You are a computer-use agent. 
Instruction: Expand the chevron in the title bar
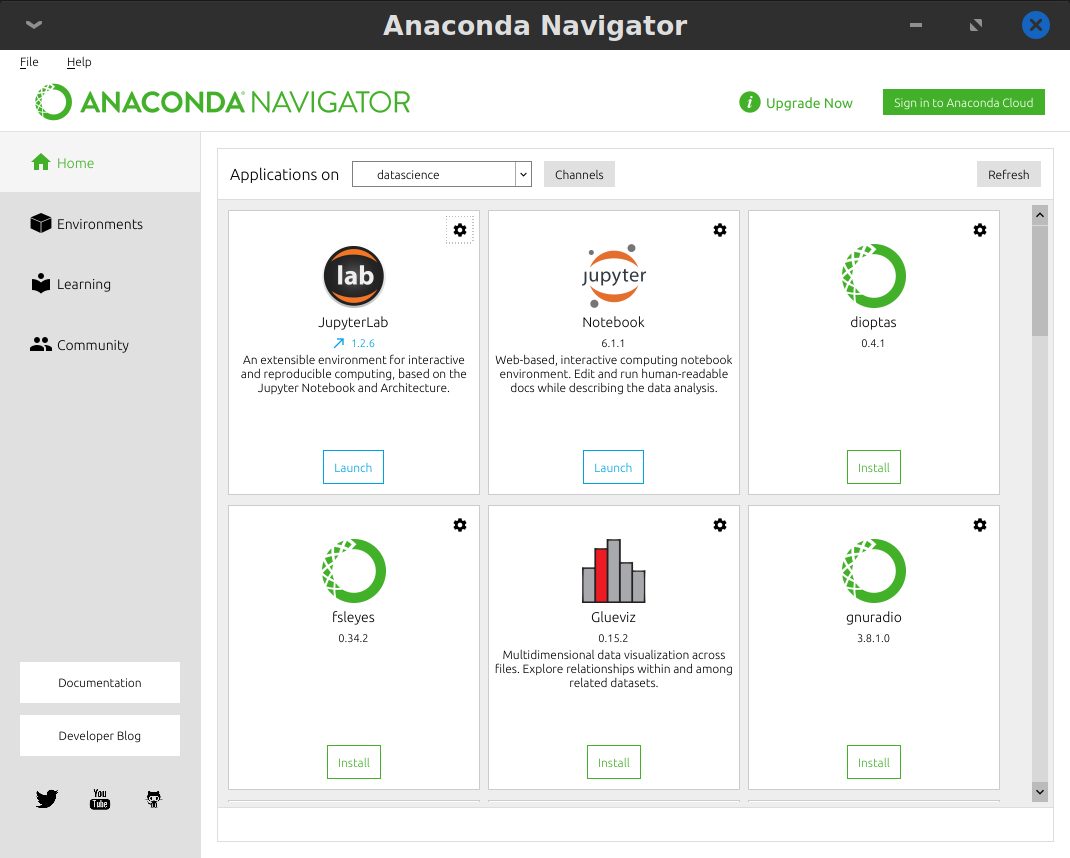33,25
